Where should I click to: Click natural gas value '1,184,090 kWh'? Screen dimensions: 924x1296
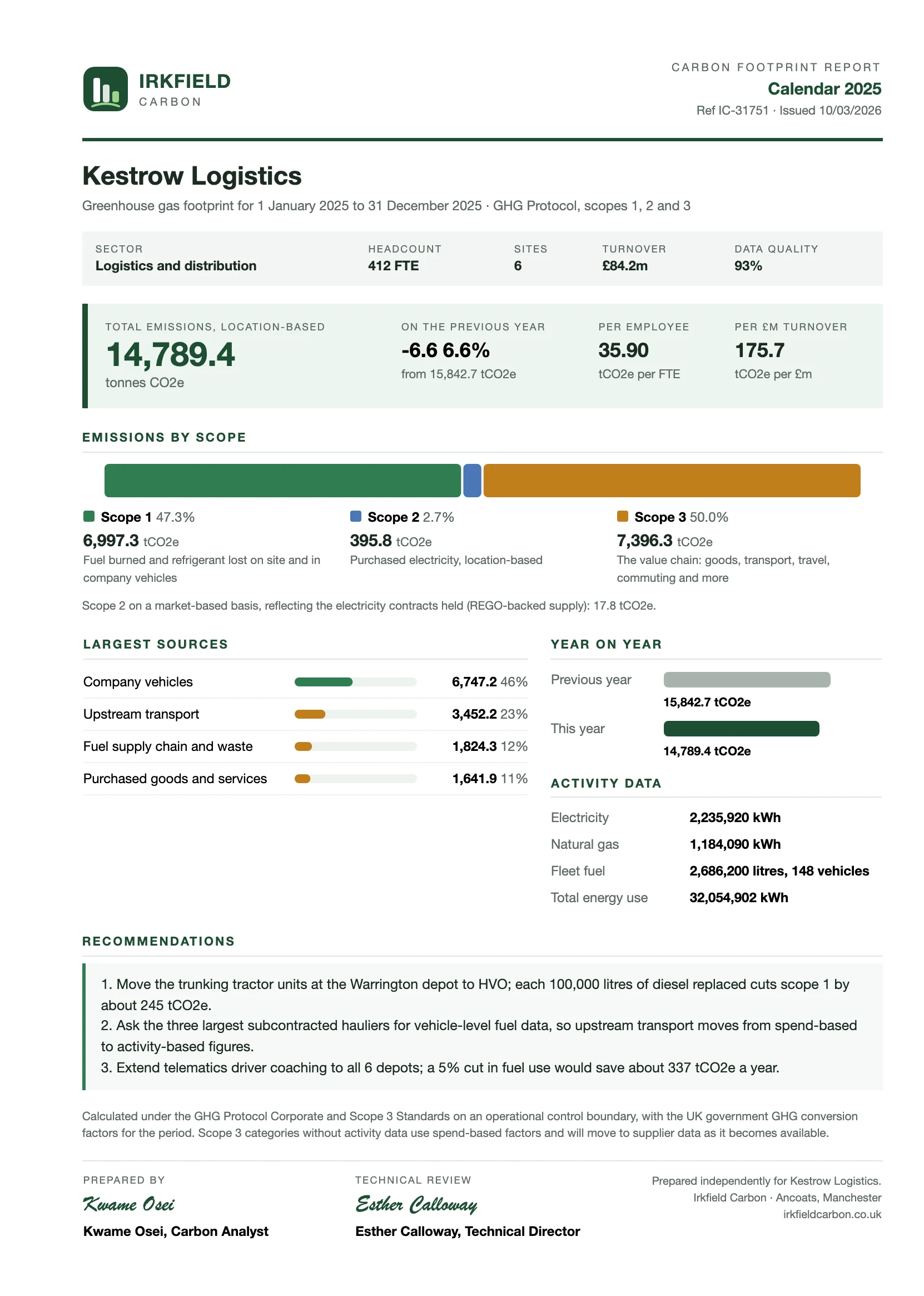(x=734, y=845)
